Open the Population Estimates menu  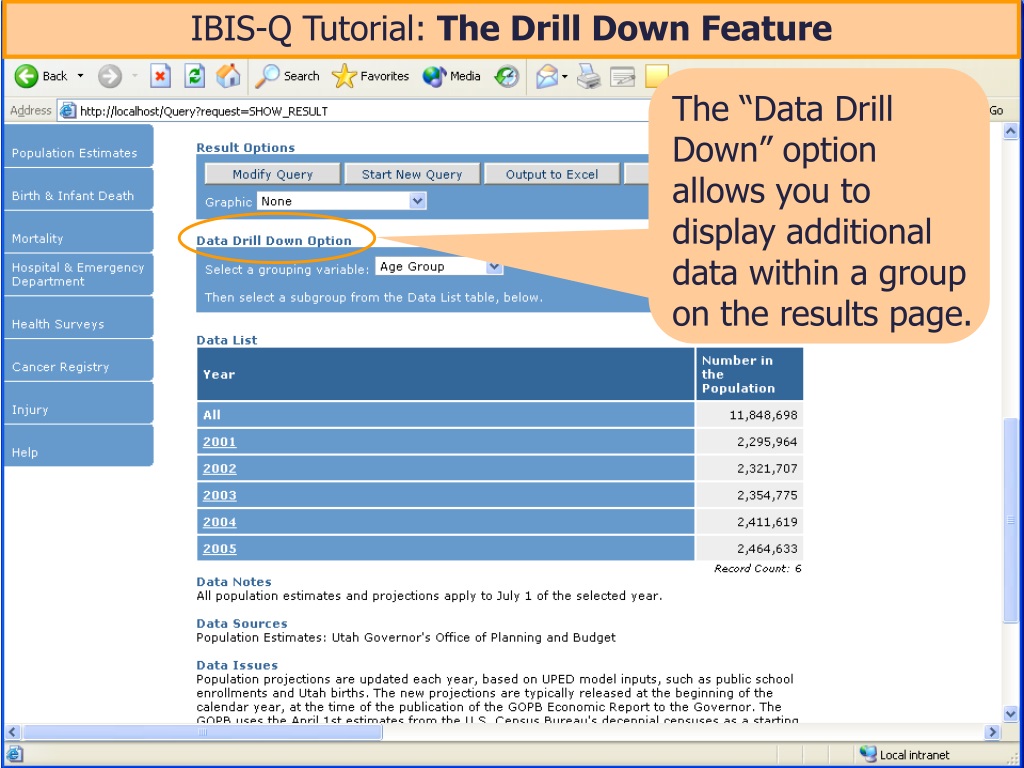coord(78,146)
